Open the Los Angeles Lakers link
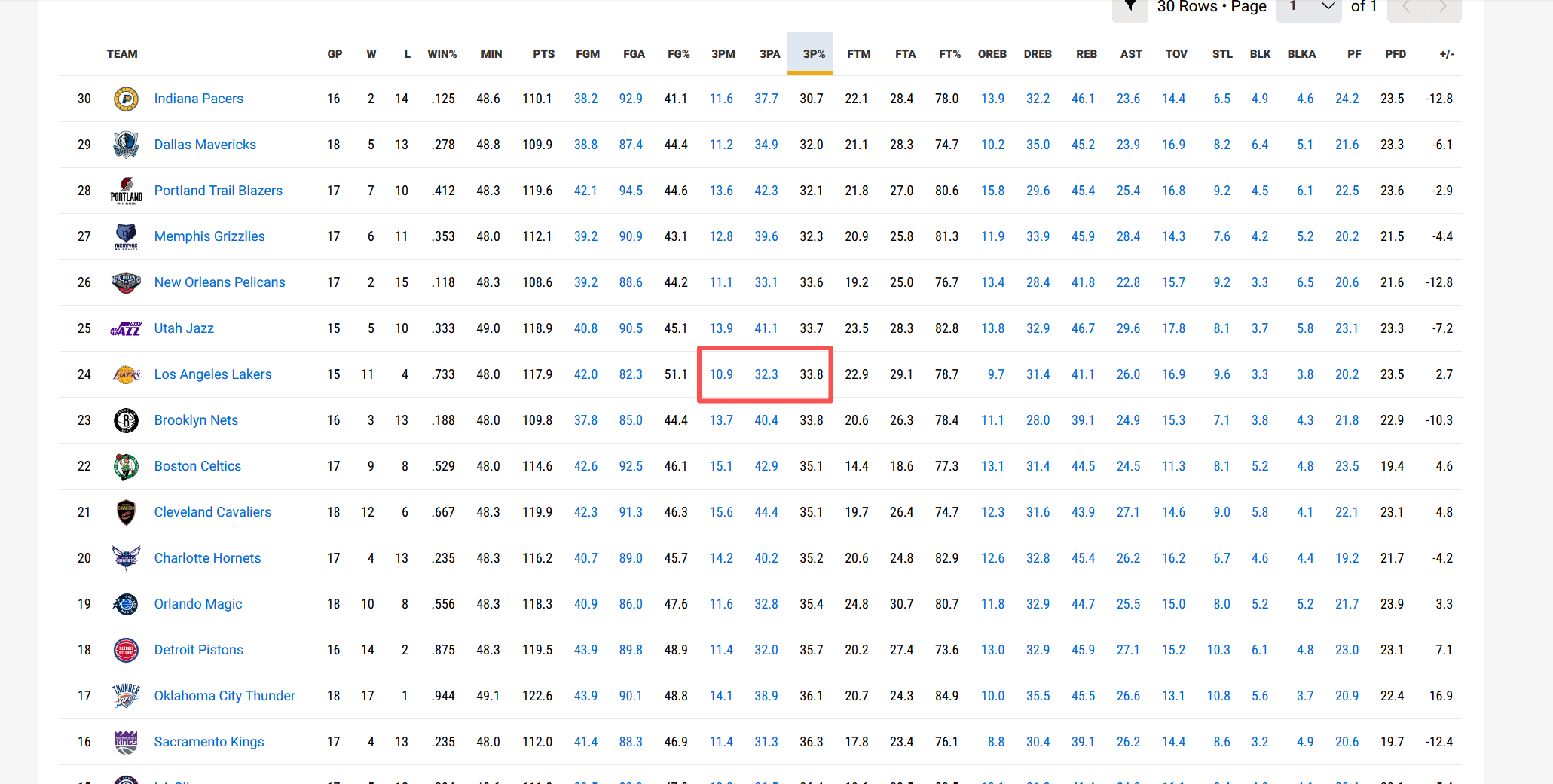The width and height of the screenshot is (1553, 784). coord(213,374)
